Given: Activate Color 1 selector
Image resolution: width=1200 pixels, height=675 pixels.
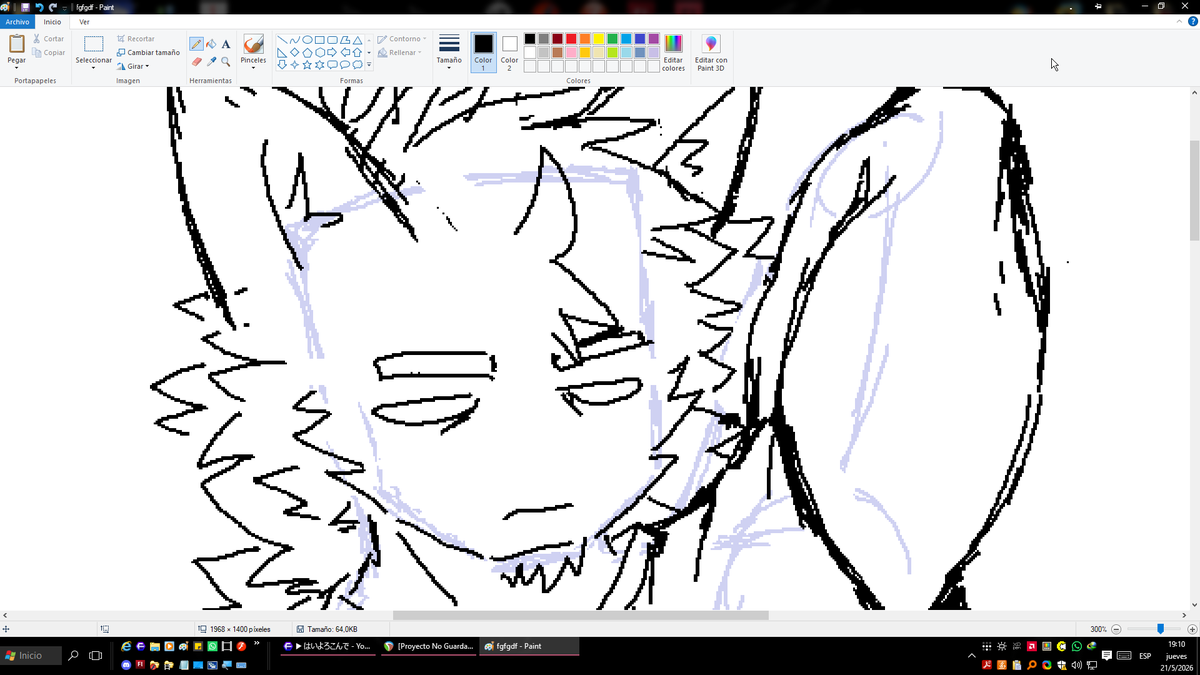Looking at the screenshot, I should (x=483, y=52).
